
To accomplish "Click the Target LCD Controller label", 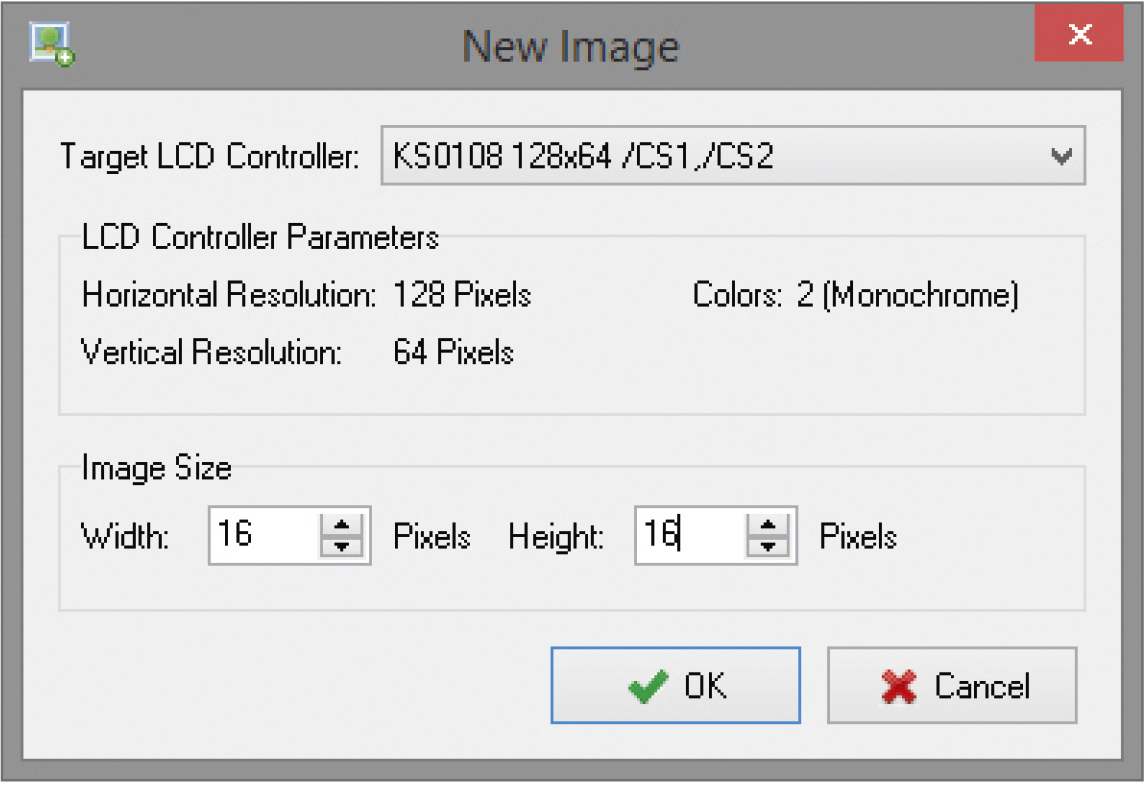I will (x=209, y=157).
